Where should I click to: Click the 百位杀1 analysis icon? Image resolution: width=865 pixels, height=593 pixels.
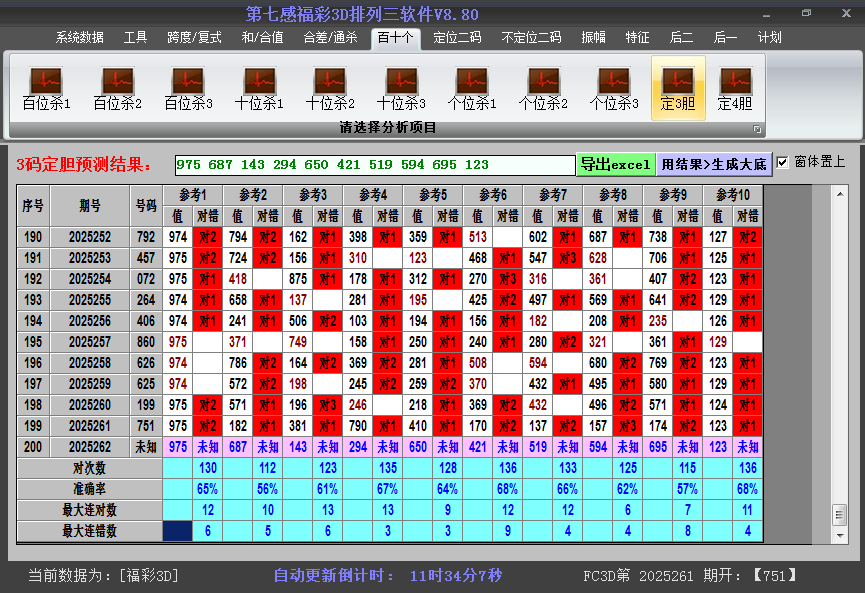[46, 88]
